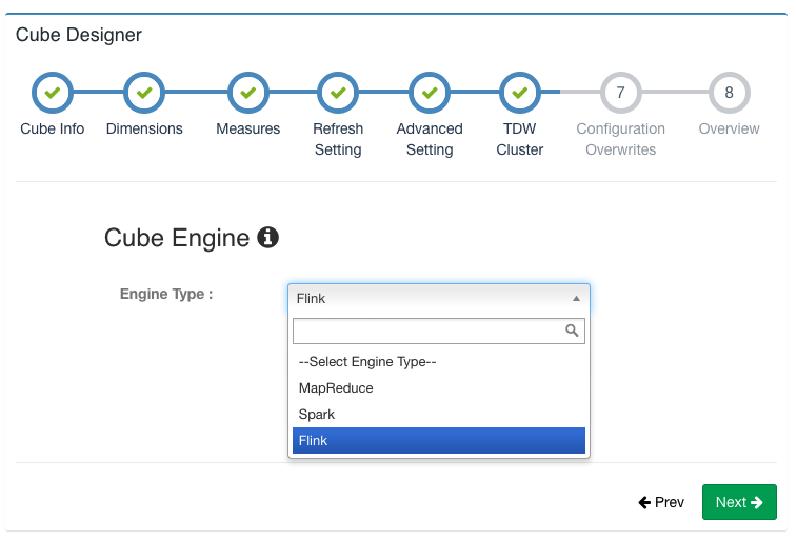The image size is (797, 541).
Task: Click the TDW Cluster step circle
Action: (519, 93)
